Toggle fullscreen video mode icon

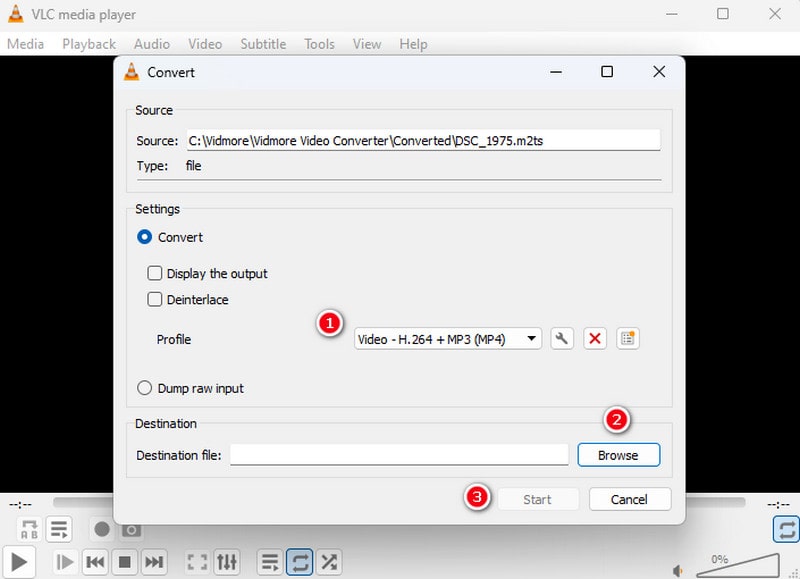tap(198, 562)
